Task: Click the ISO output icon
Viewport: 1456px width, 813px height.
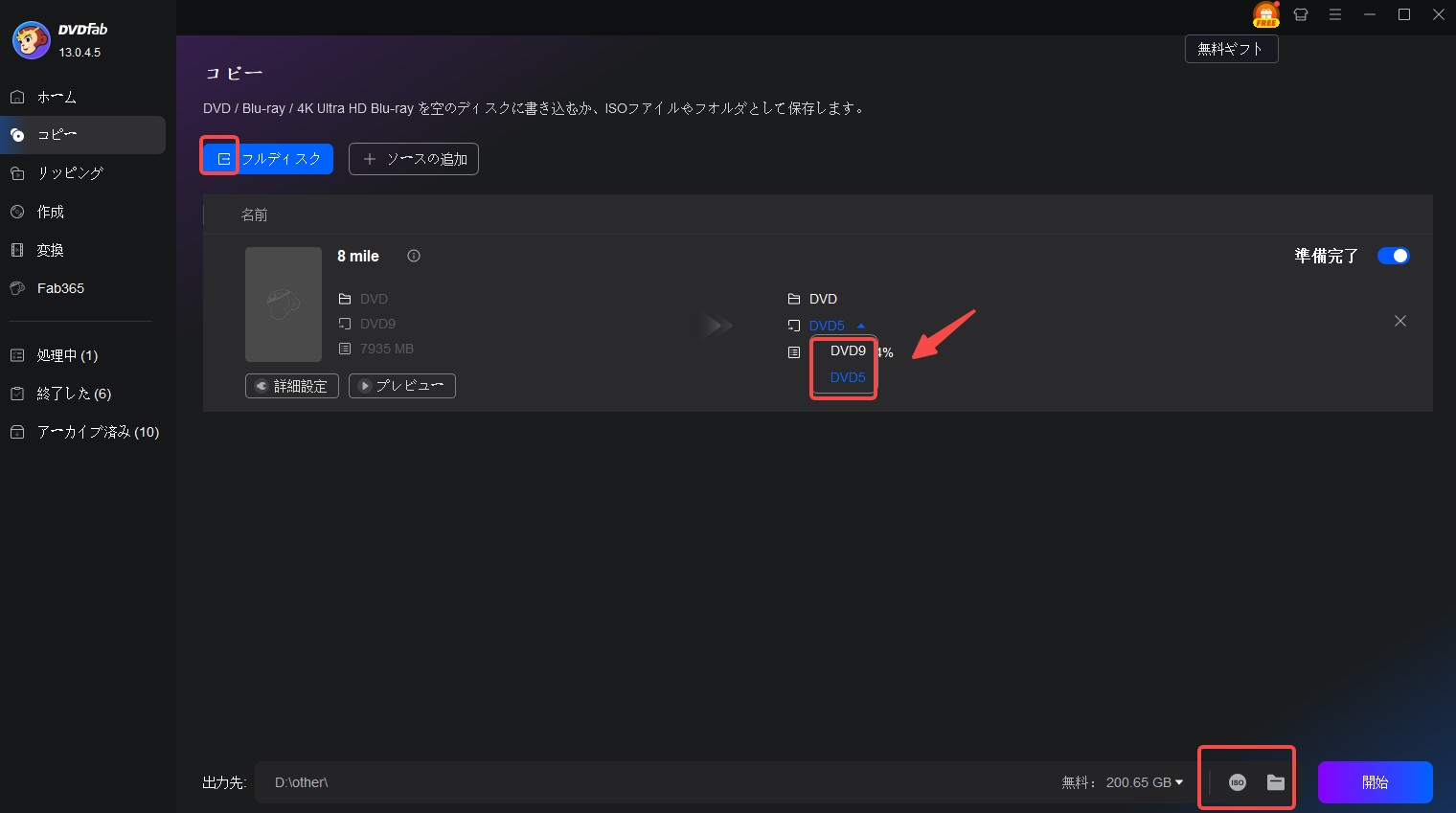Action: (1237, 782)
